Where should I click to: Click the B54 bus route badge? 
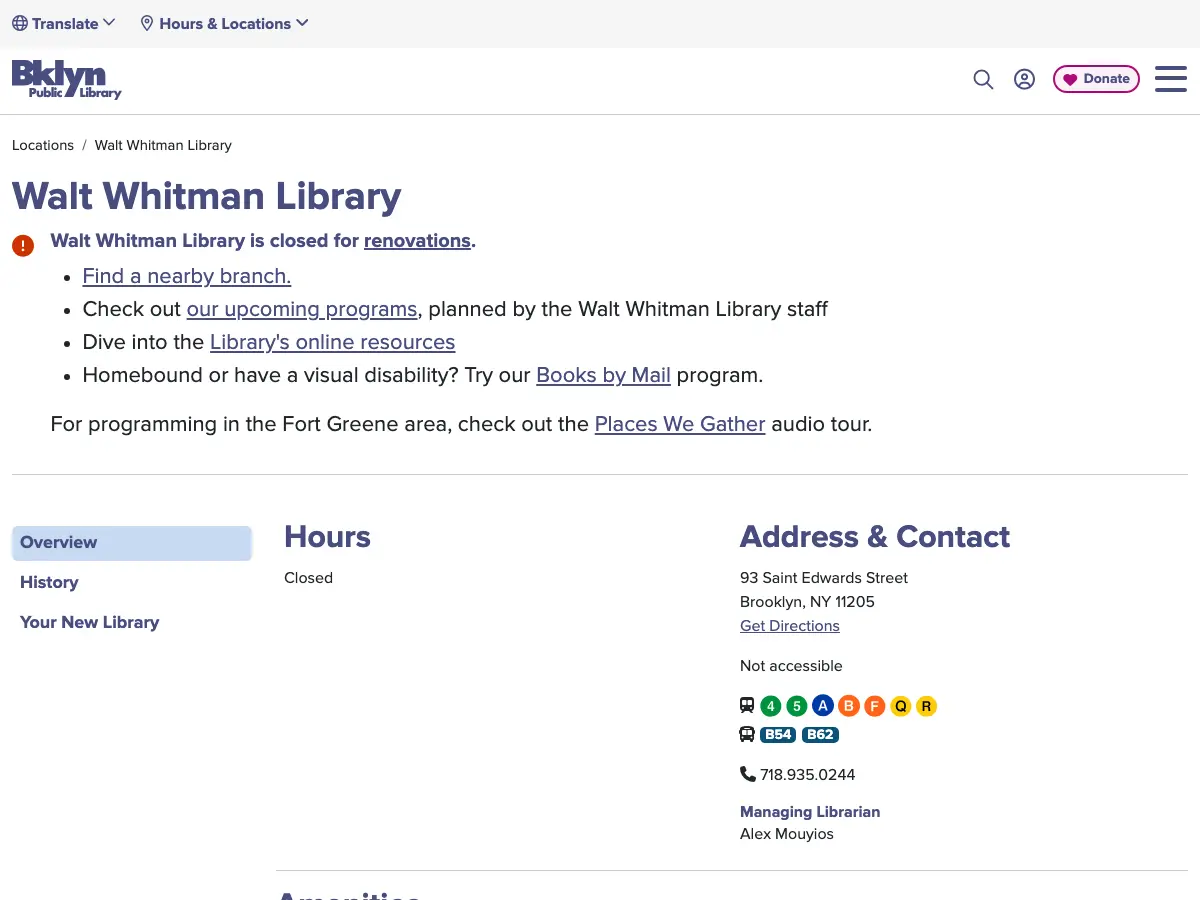(778, 735)
